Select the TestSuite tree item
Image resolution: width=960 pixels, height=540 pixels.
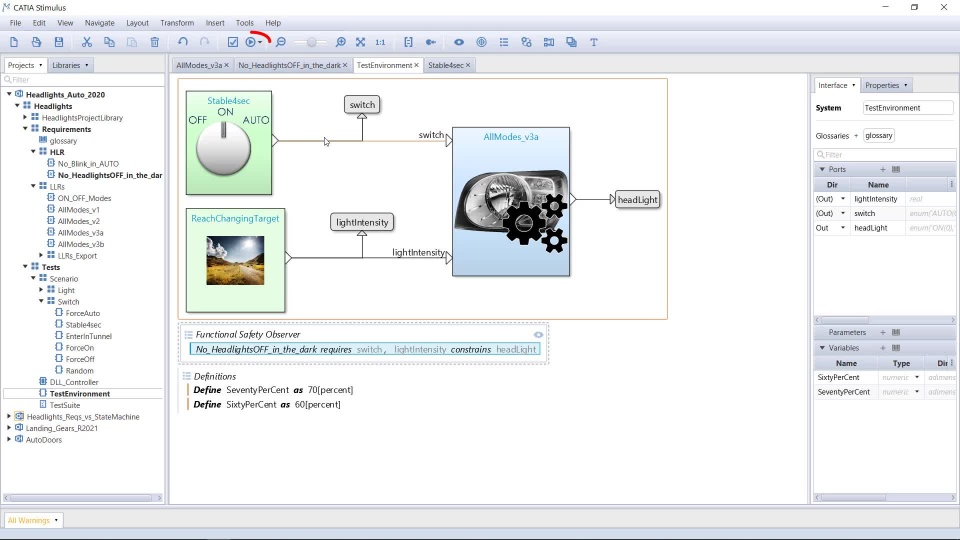click(x=65, y=405)
